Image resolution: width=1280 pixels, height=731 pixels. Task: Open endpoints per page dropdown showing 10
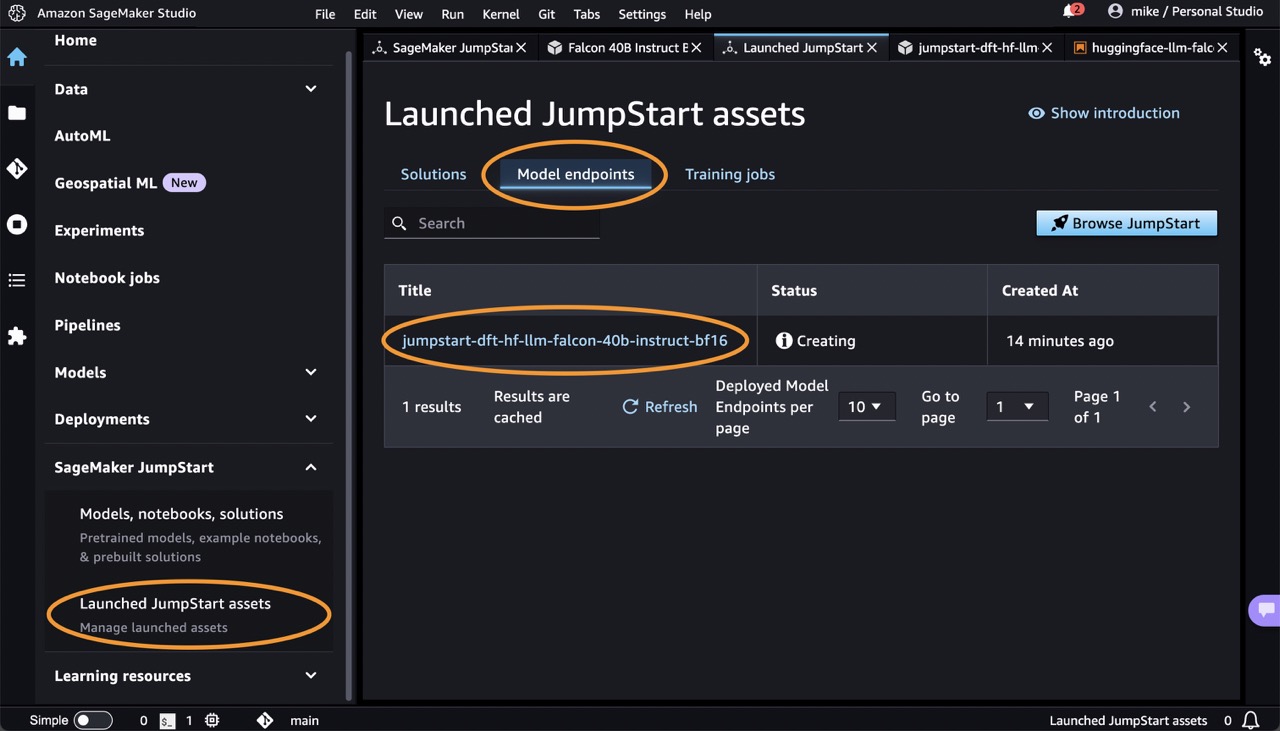(x=866, y=407)
